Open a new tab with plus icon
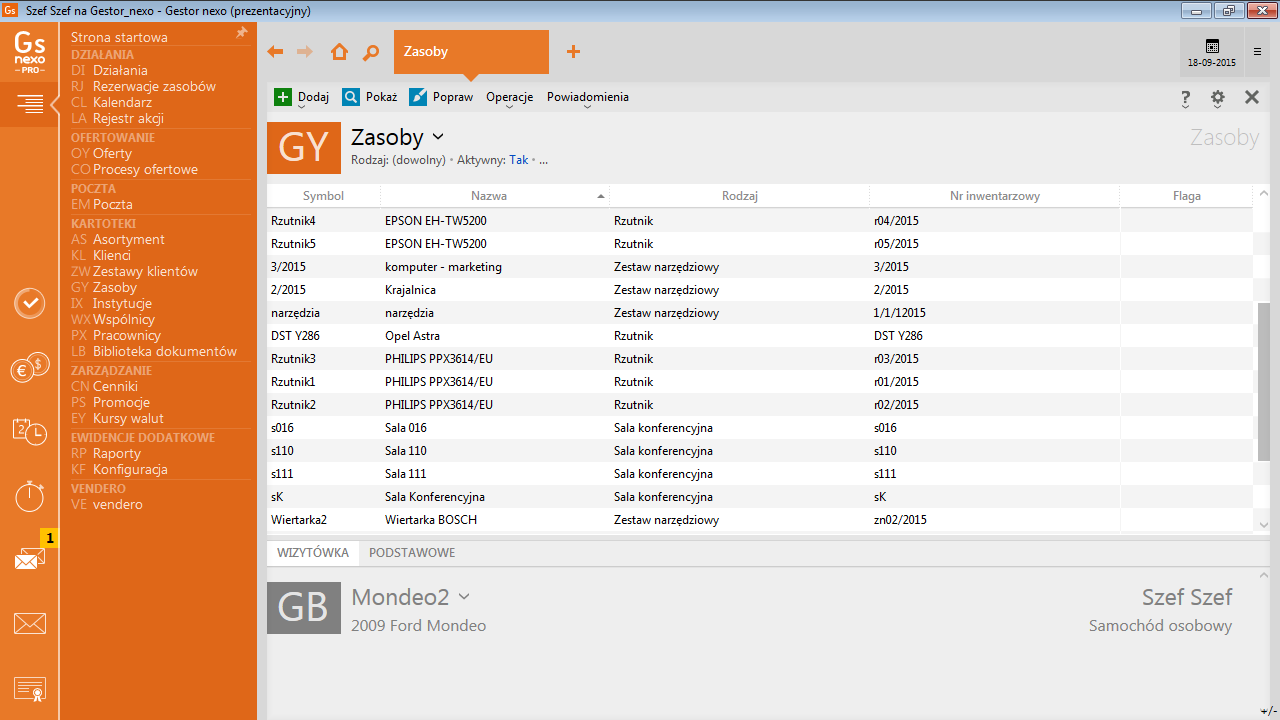Image resolution: width=1280 pixels, height=720 pixels. tap(573, 52)
